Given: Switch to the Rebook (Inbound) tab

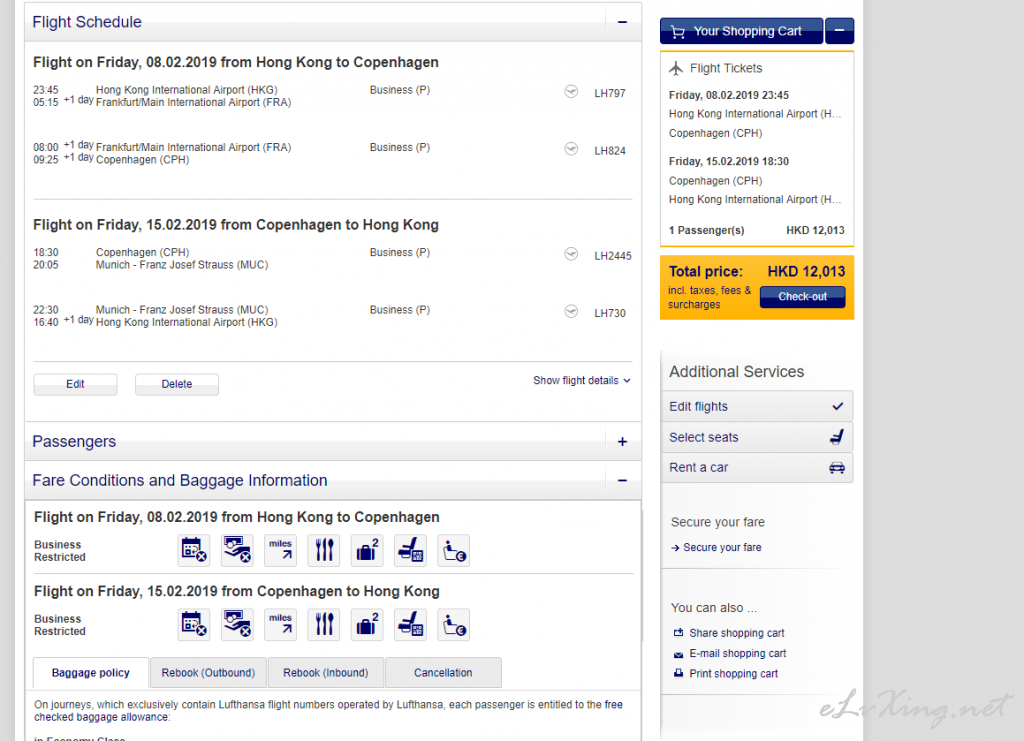Looking at the screenshot, I should [326, 672].
